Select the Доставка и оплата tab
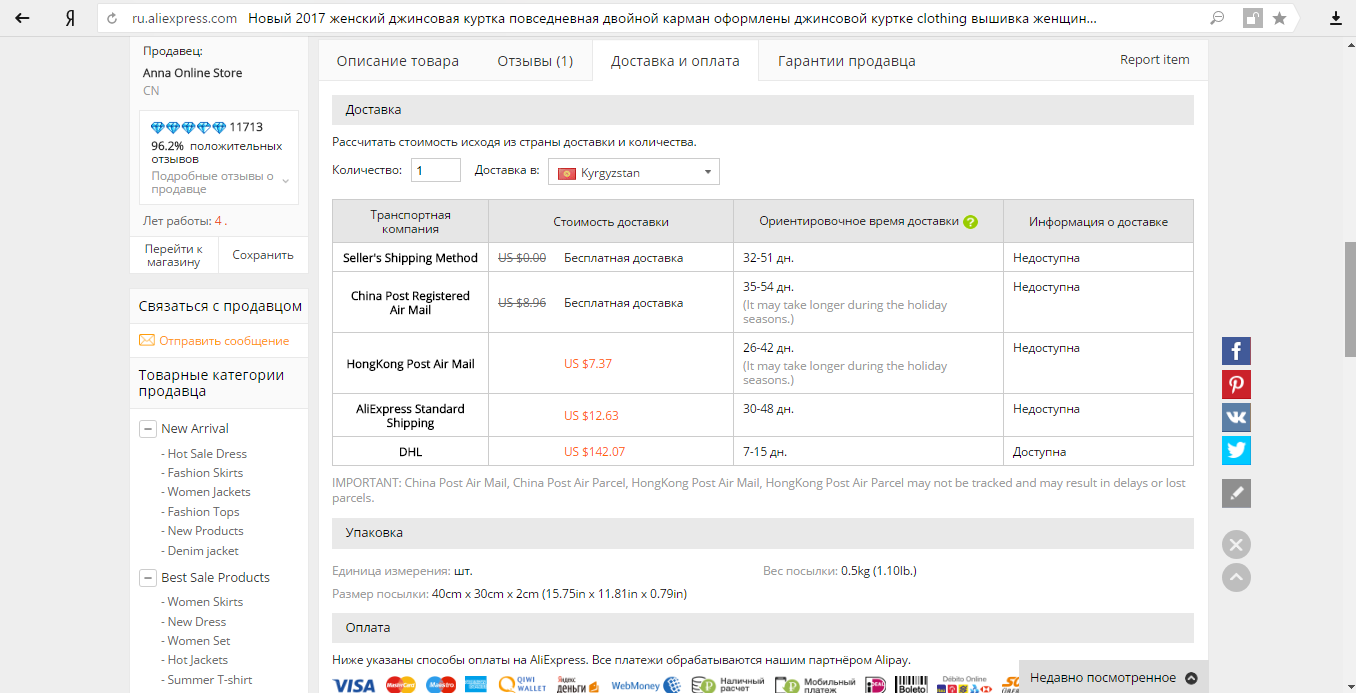 pyautogui.click(x=675, y=61)
